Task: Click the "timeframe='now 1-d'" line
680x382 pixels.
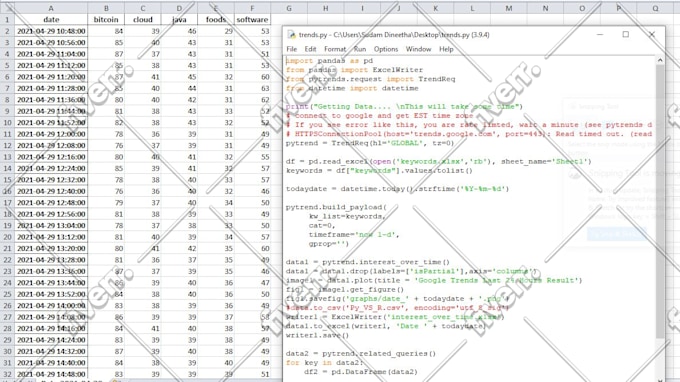Action: [x=353, y=235]
